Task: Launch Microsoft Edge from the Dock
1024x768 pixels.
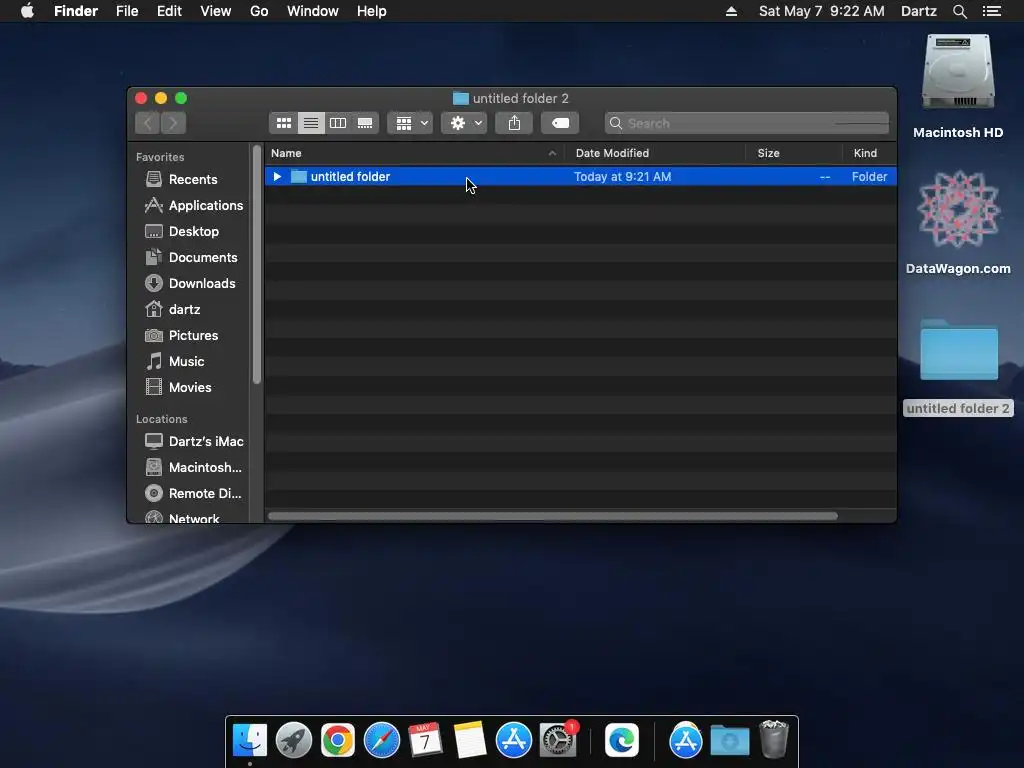Action: tap(621, 740)
